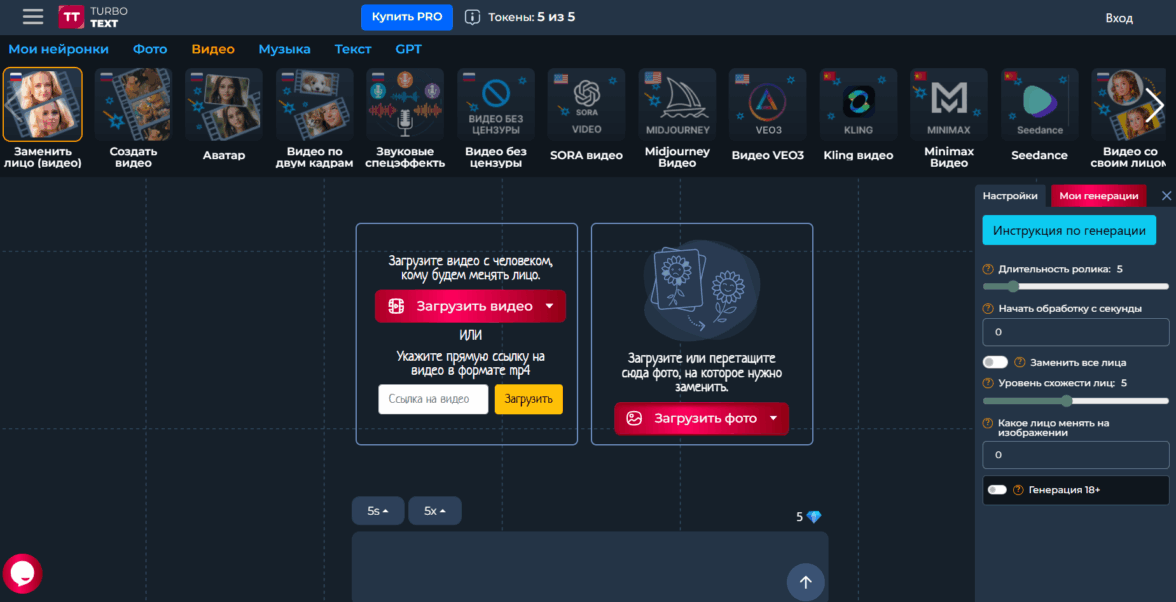
Task: Open the '5s' duration dropdown
Action: click(378, 511)
